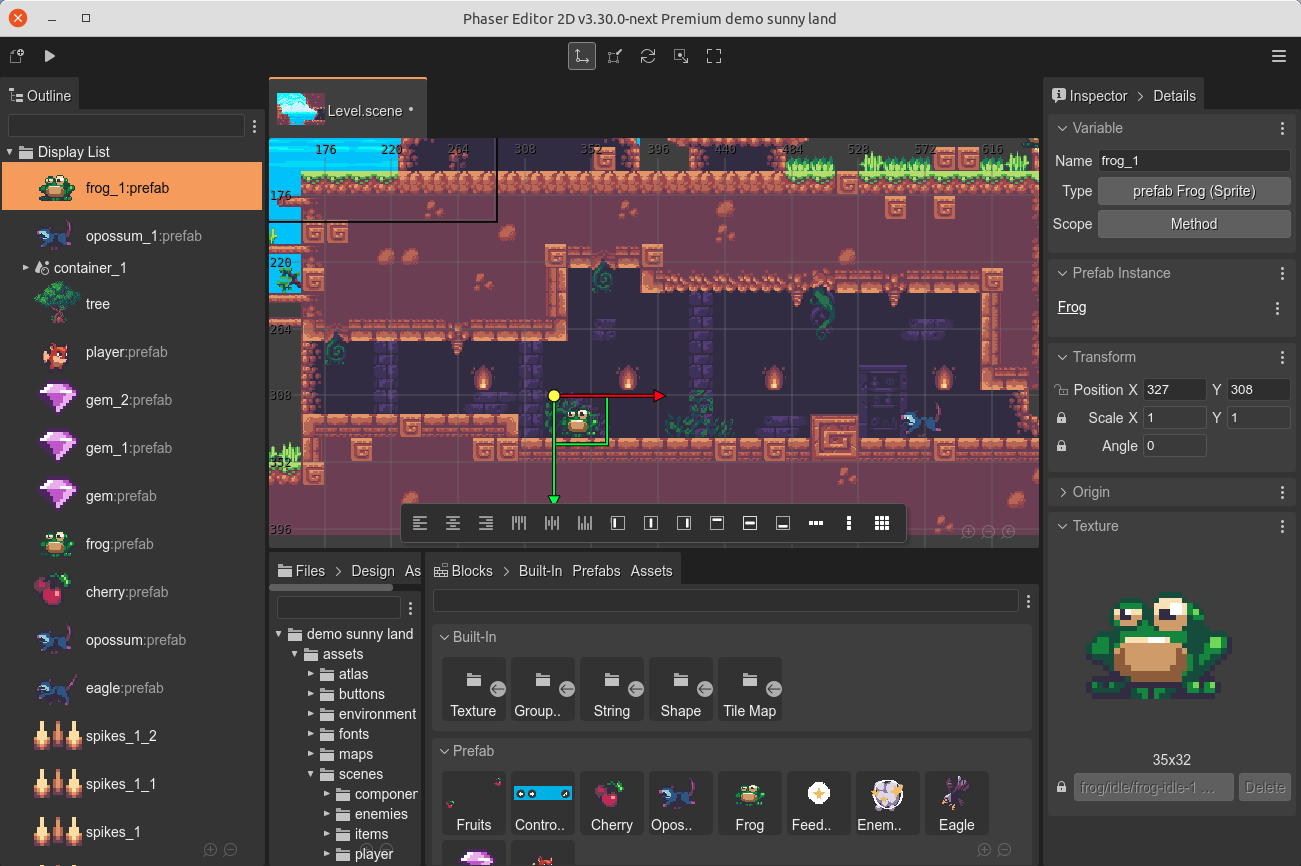The width and height of the screenshot is (1301, 866).
Task: Open the Tile Map built-in block
Action: tap(750, 689)
